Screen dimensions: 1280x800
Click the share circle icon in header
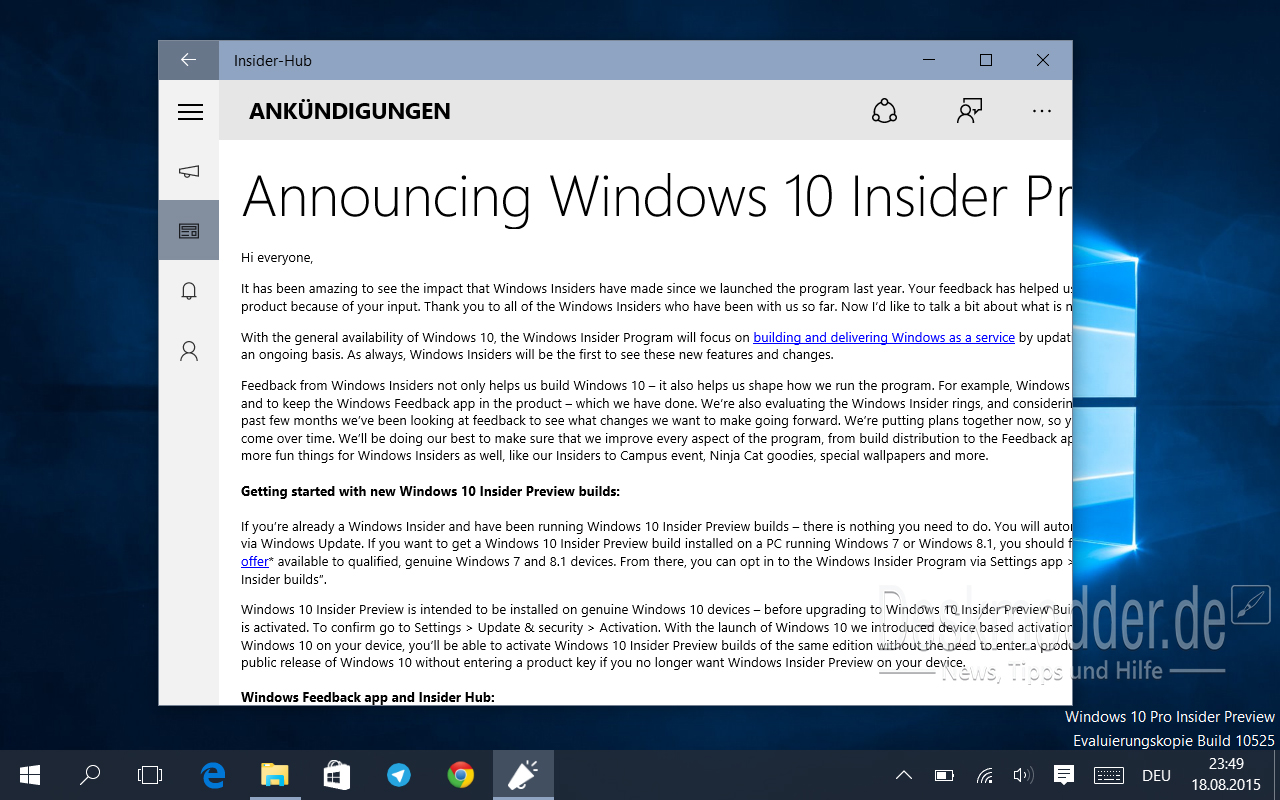coord(884,111)
